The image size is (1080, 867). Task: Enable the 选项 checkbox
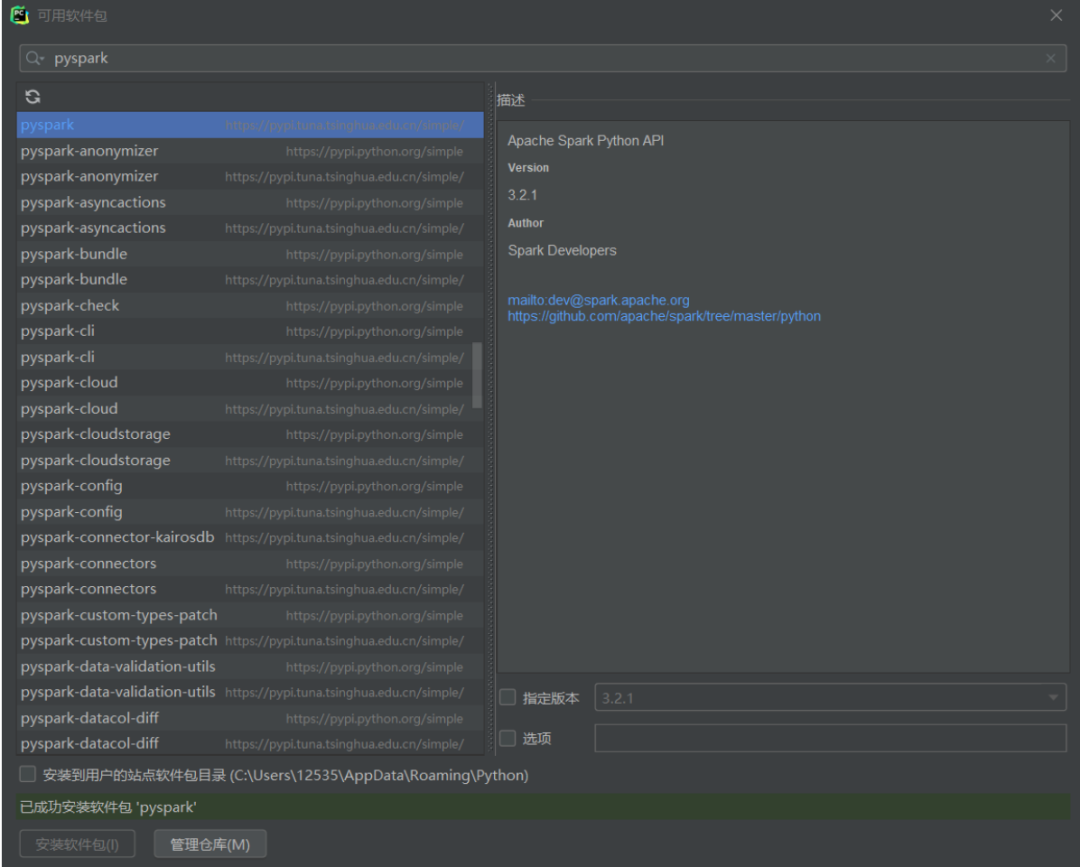[x=508, y=738]
